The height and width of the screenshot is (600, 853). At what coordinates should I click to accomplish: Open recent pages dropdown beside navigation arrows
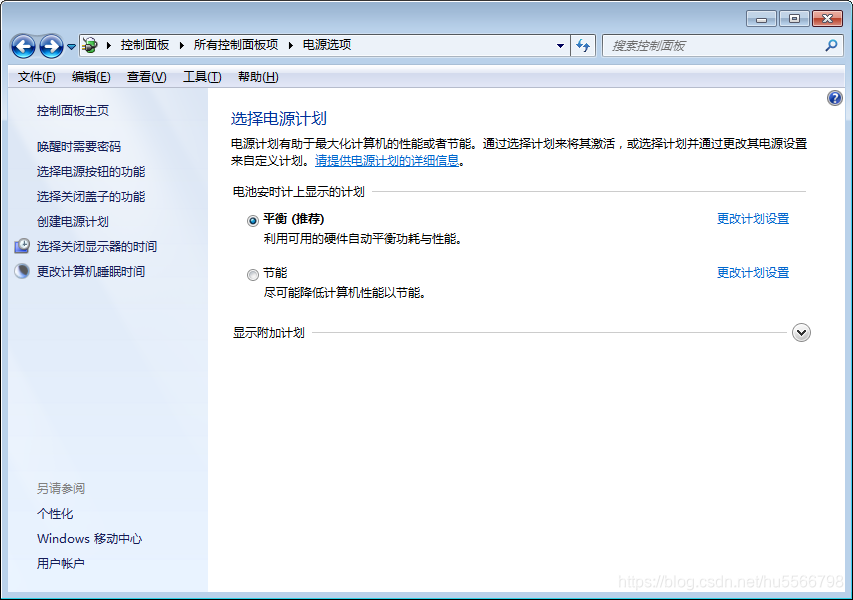click(71, 47)
